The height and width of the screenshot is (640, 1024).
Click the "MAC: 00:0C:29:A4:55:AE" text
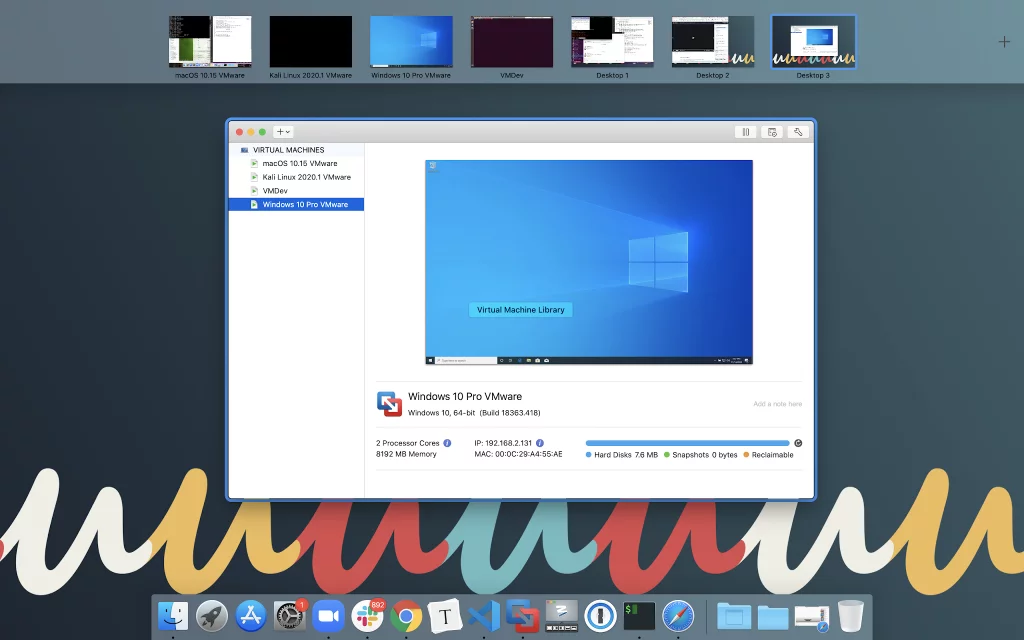coord(519,454)
